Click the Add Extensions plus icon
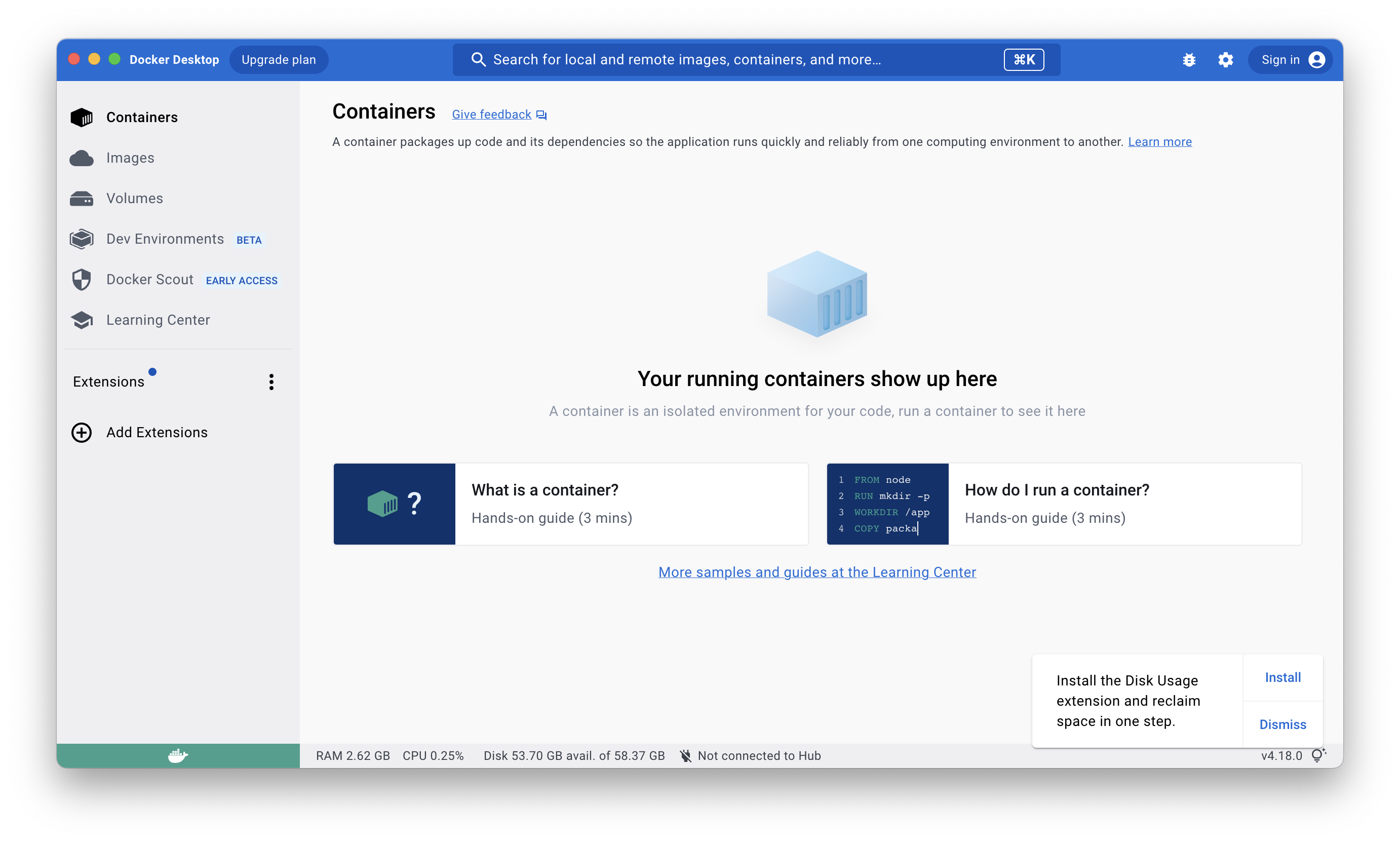This screenshot has height=843, width=1400. coord(82,433)
